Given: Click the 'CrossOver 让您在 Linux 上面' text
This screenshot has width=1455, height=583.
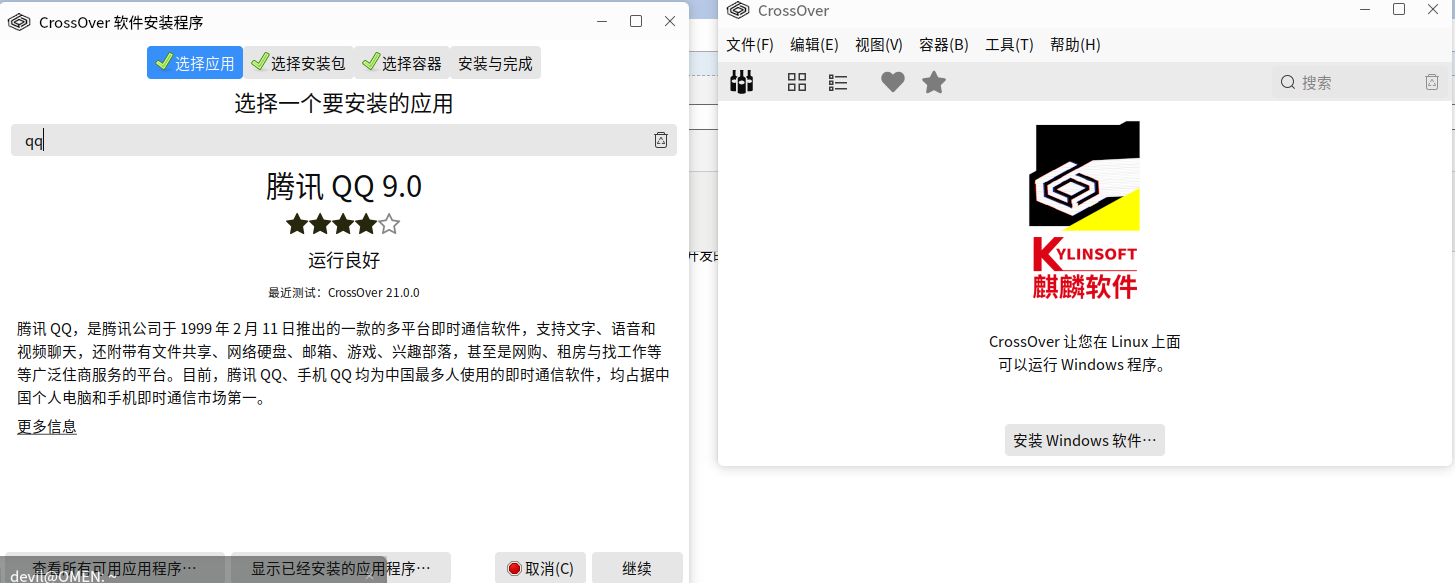Looking at the screenshot, I should pos(1085,342).
